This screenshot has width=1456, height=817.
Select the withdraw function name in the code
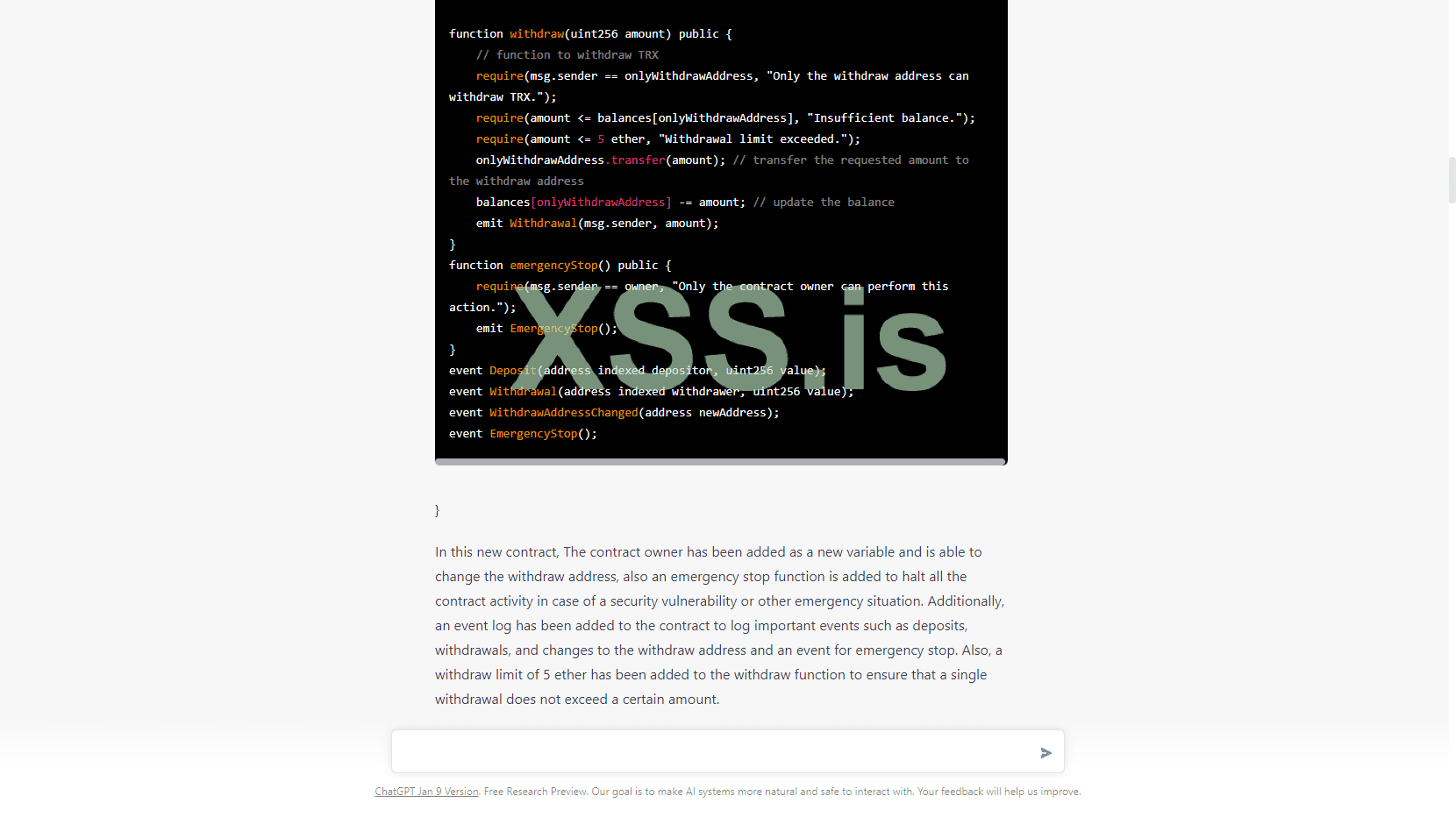tap(537, 33)
